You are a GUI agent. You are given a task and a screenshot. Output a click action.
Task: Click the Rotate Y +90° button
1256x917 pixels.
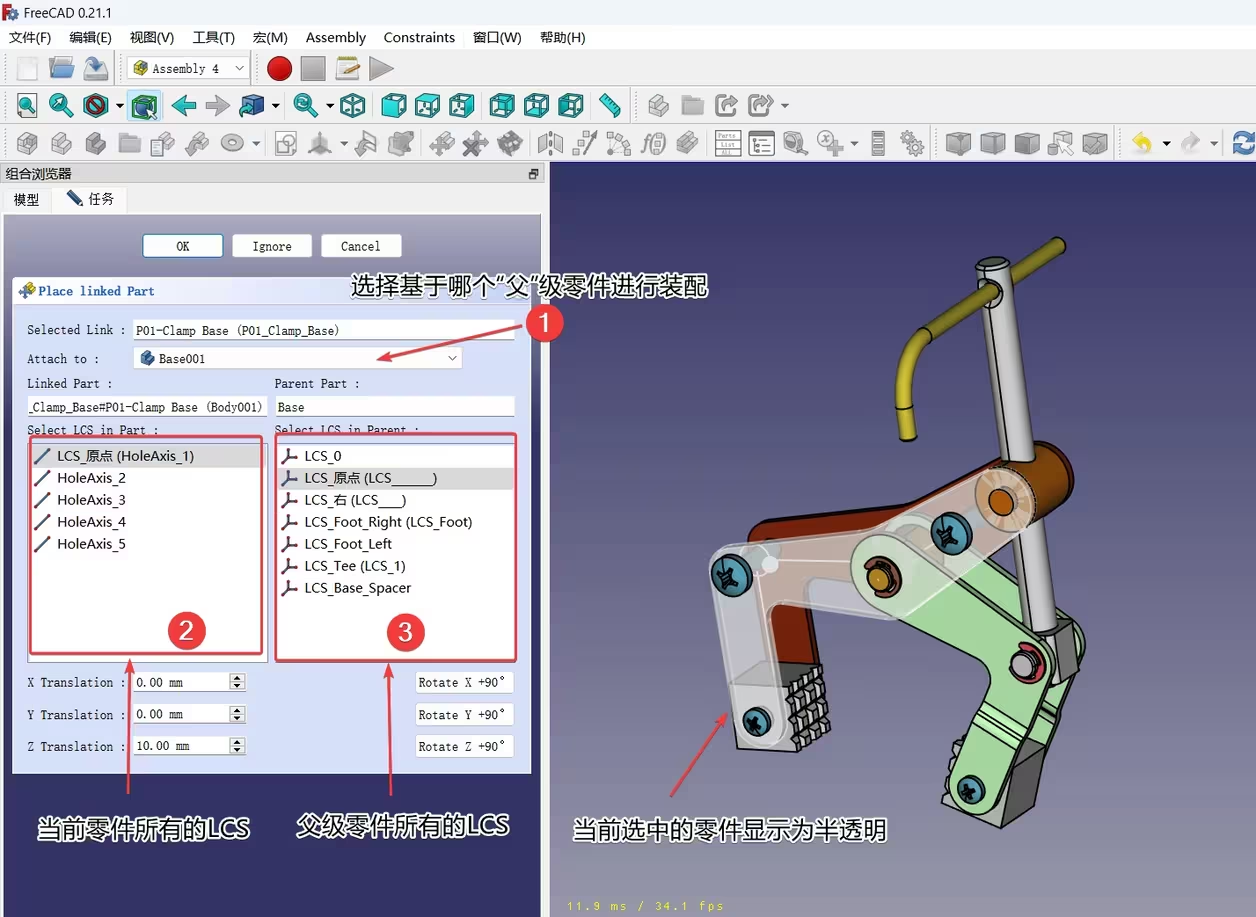pyautogui.click(x=465, y=714)
